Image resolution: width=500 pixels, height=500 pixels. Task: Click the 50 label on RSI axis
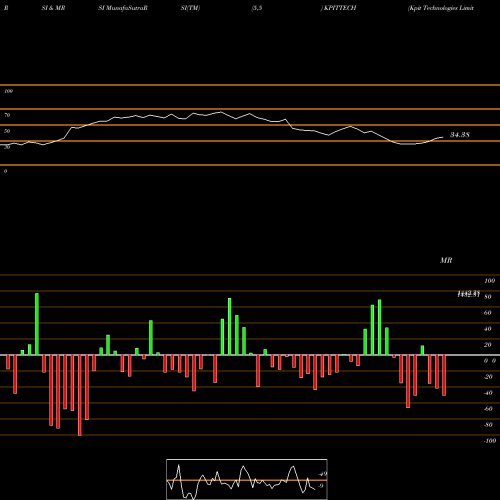tap(7, 131)
